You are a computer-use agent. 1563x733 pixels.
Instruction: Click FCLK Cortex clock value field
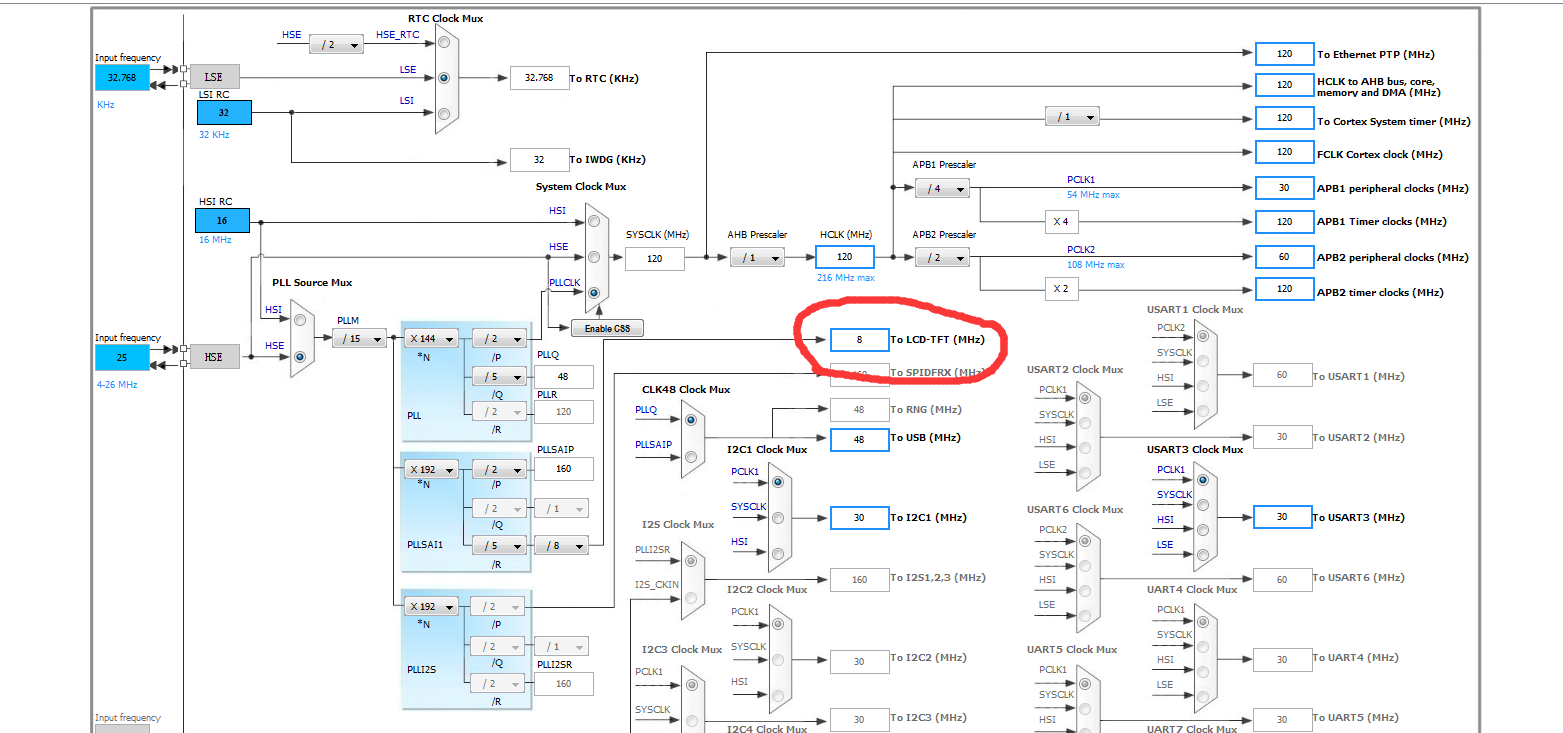pos(1284,153)
